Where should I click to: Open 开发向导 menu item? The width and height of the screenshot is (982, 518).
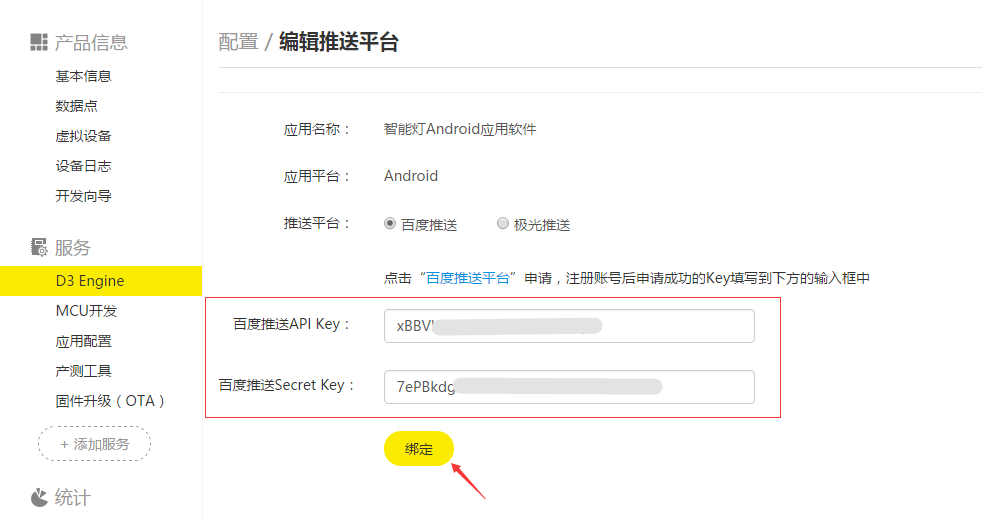click(x=83, y=196)
